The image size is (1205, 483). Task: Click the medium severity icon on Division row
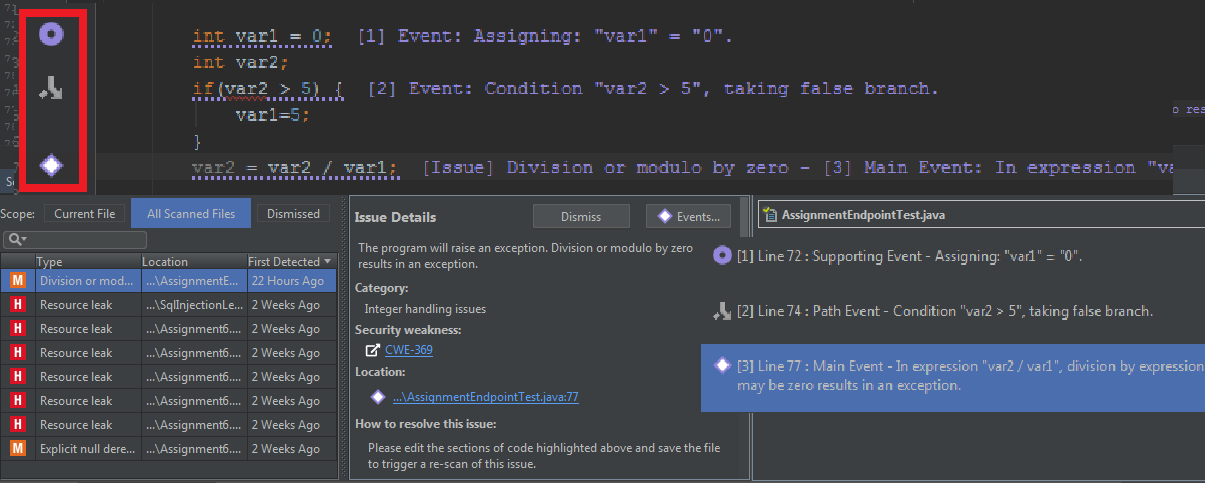click(x=17, y=281)
